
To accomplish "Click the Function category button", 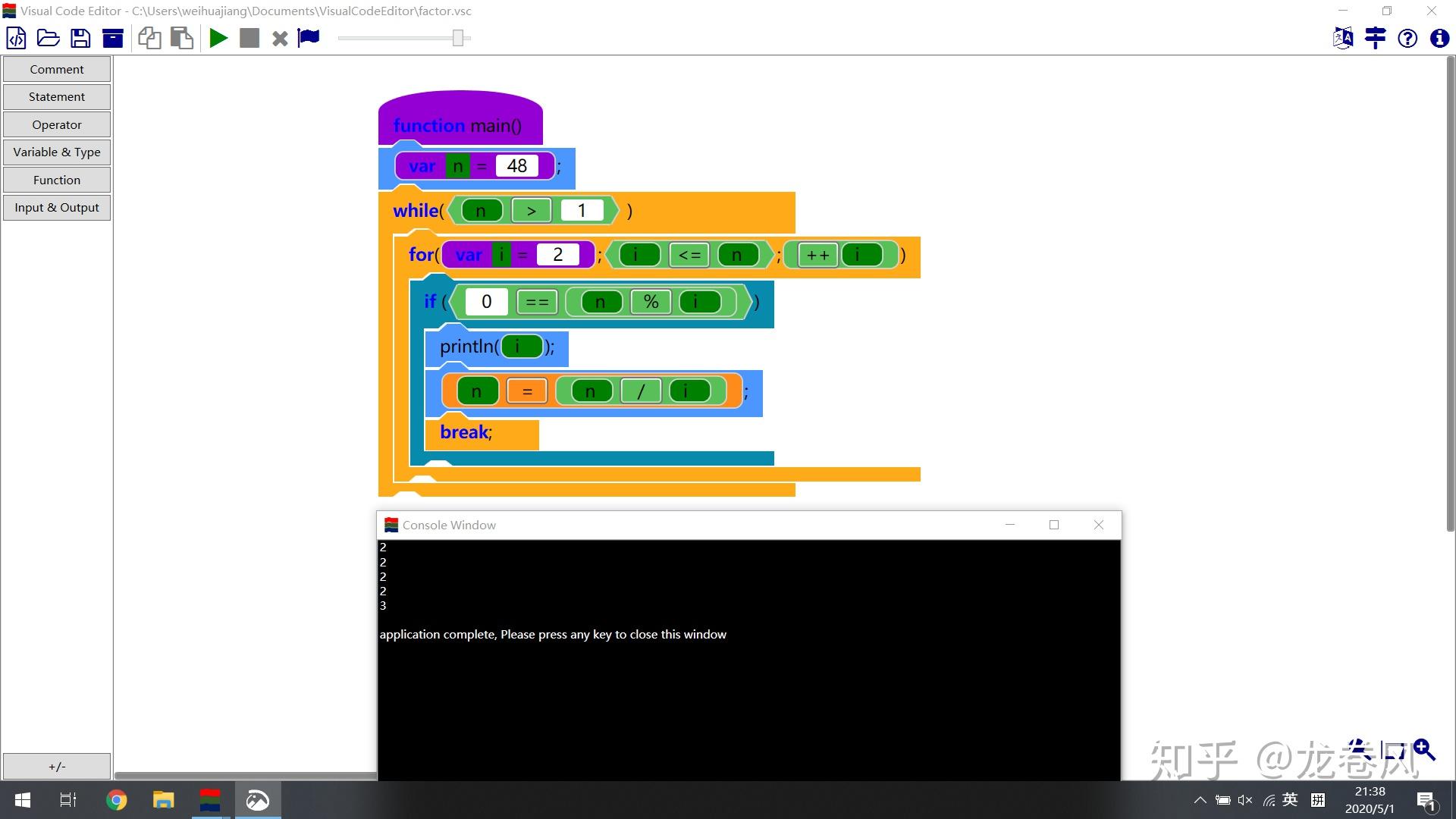I will pyautogui.click(x=57, y=180).
